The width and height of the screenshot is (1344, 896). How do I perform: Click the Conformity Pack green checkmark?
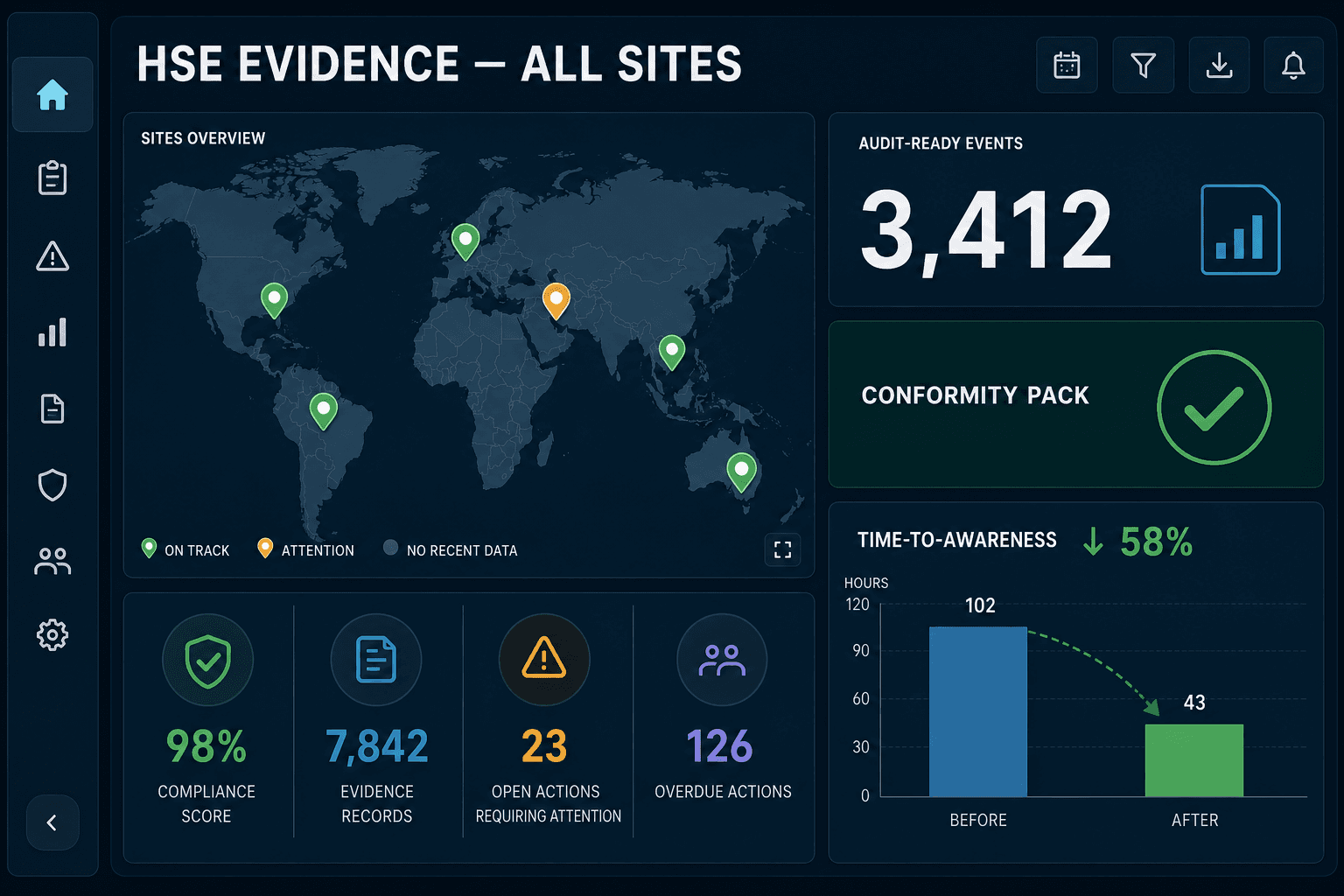tap(1214, 407)
